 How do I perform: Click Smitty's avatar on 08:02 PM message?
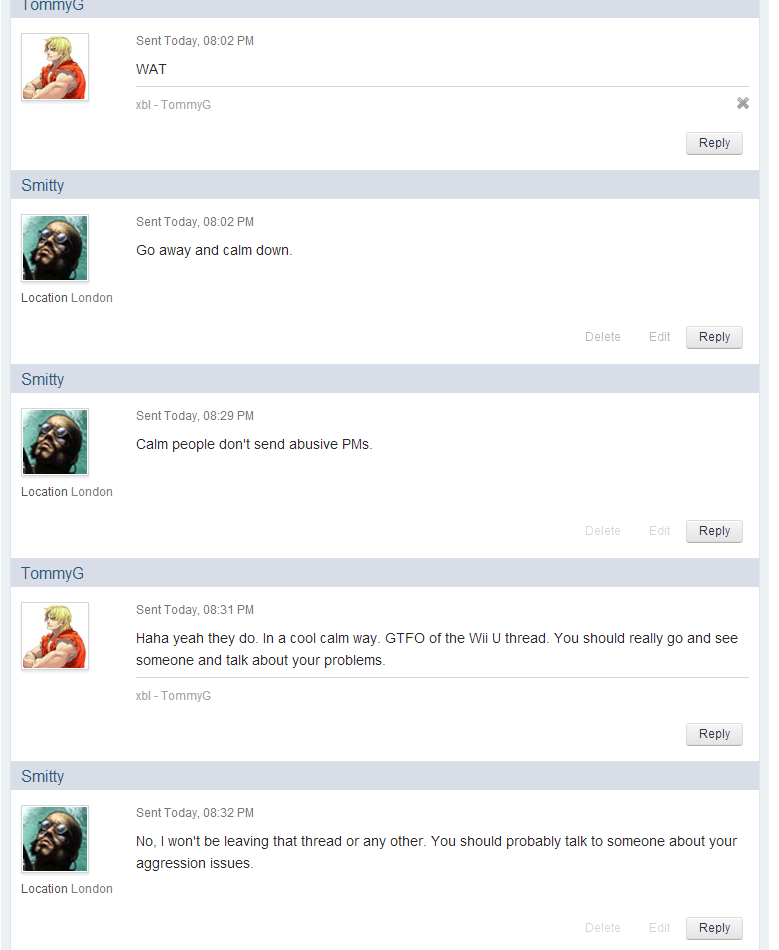(55, 248)
